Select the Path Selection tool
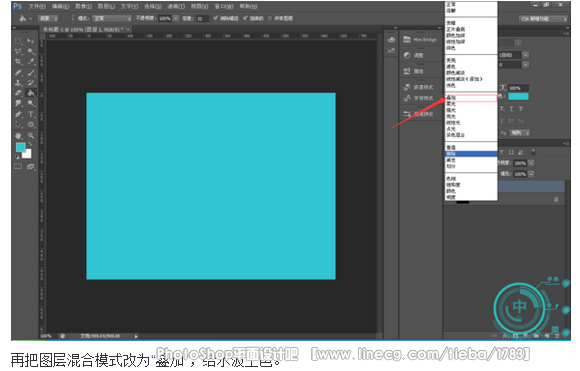This screenshot has width=580, height=371. (x=18, y=125)
